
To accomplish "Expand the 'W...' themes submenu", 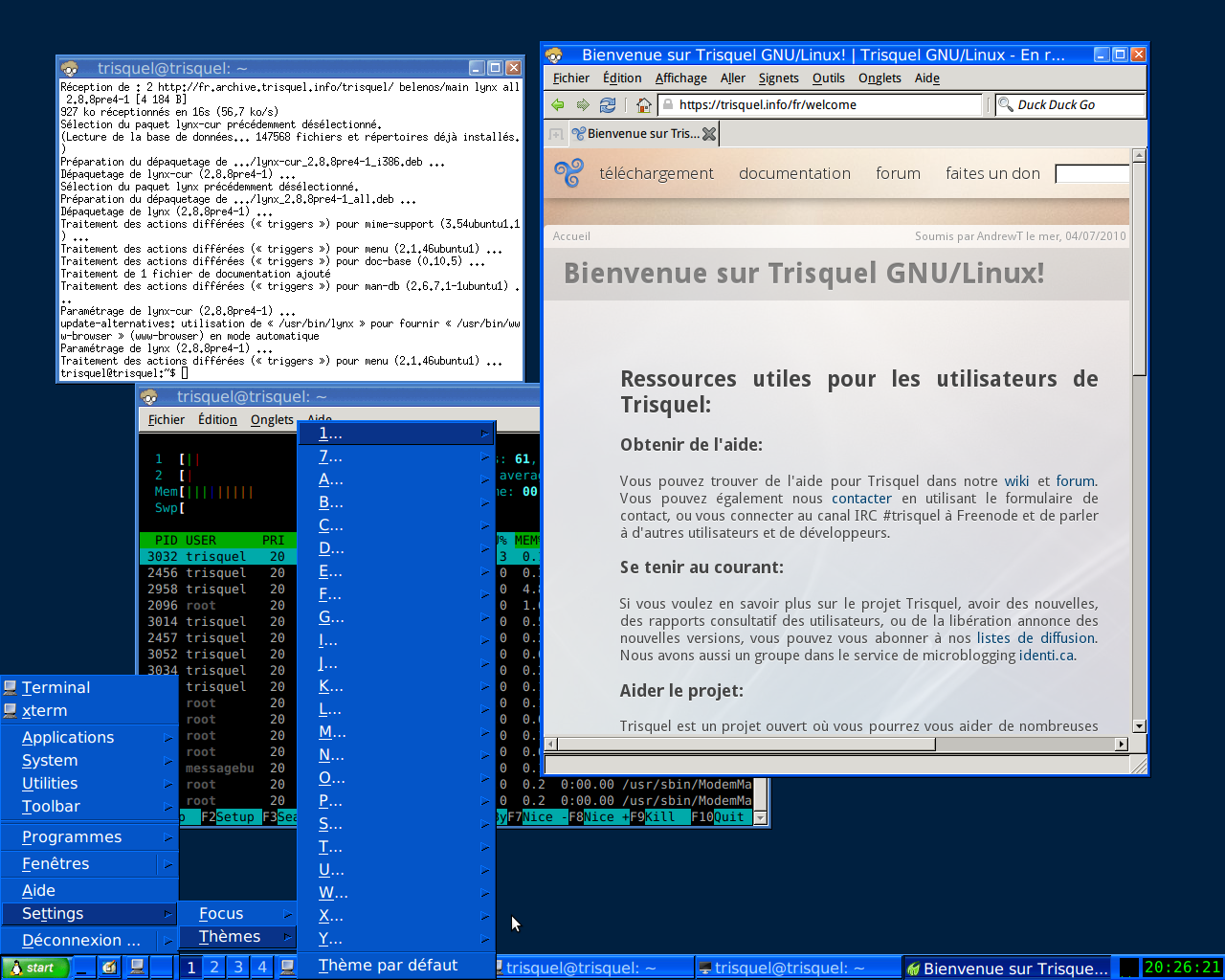I will point(396,893).
